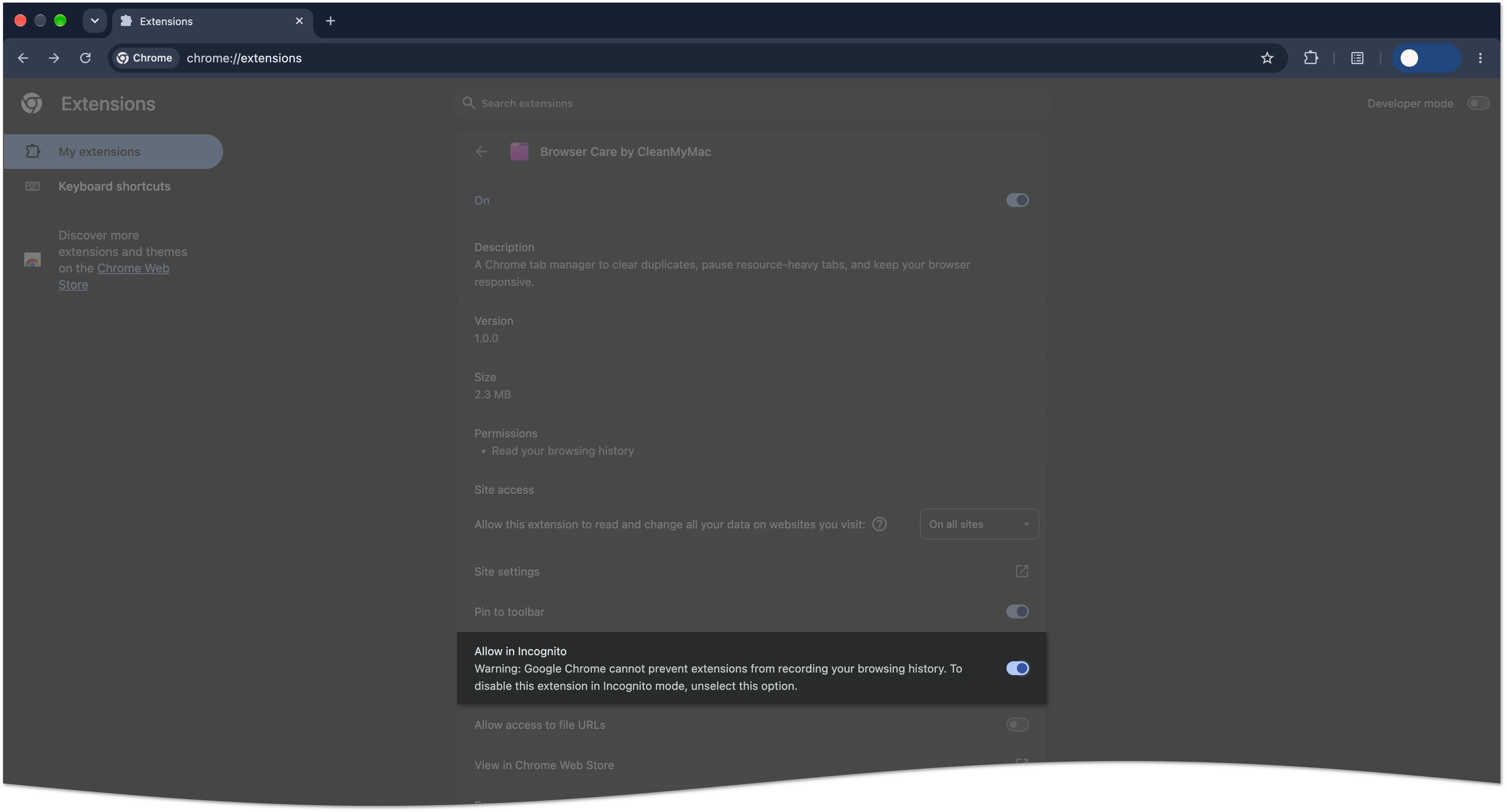Toggle Pin to toolbar switch
Image resolution: width=1506 pixels, height=812 pixels.
click(1017, 611)
